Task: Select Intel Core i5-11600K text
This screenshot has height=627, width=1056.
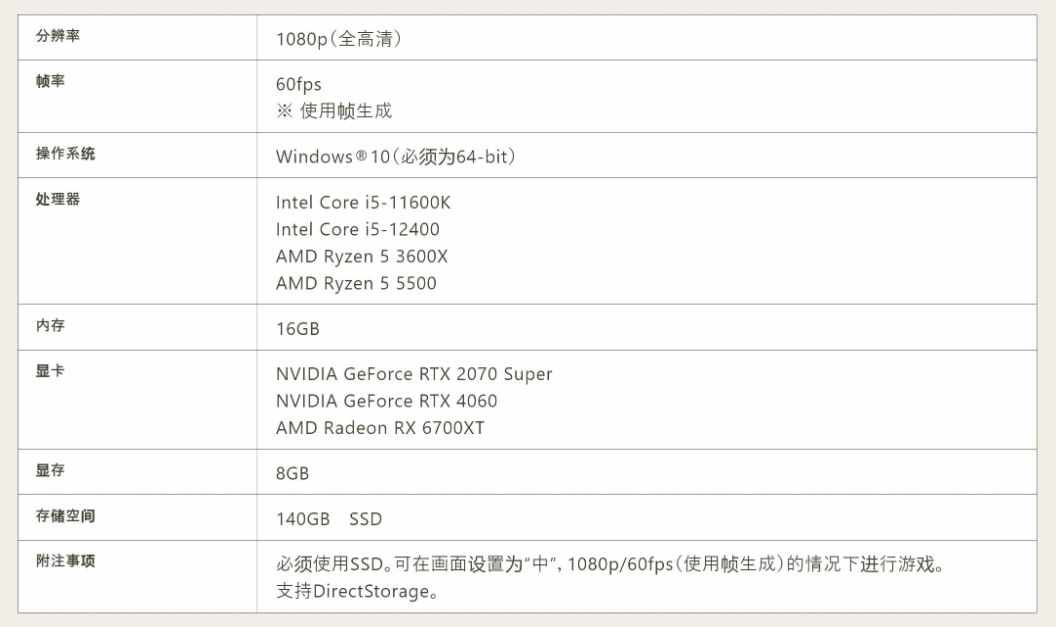Action: pyautogui.click(x=363, y=203)
